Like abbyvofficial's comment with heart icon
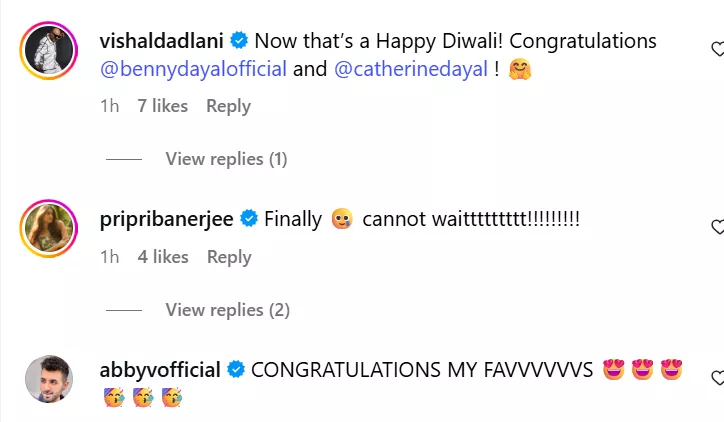This screenshot has height=422, width=724. click(717, 378)
